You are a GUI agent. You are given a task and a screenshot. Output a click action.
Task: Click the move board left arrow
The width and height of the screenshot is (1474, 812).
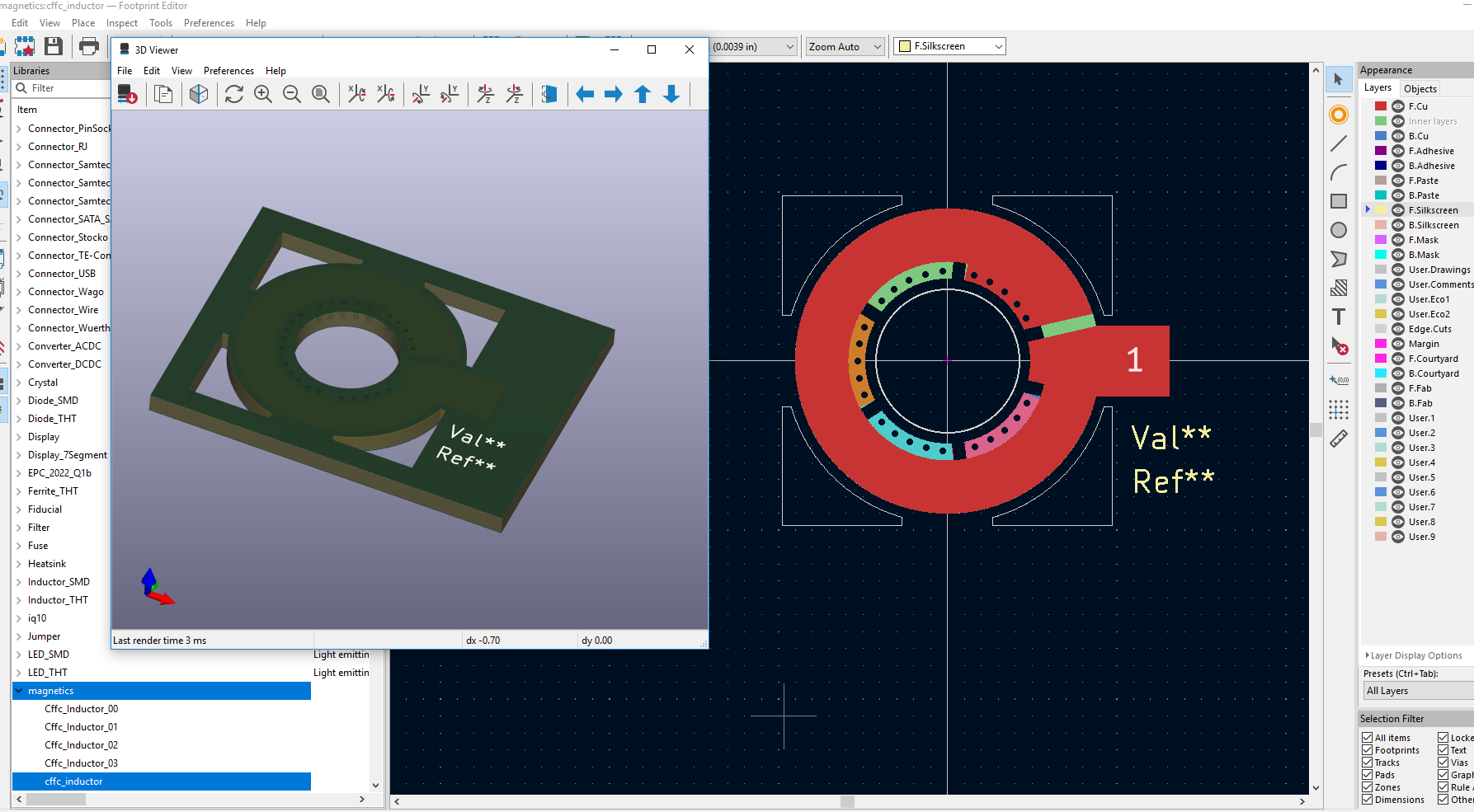pos(585,95)
